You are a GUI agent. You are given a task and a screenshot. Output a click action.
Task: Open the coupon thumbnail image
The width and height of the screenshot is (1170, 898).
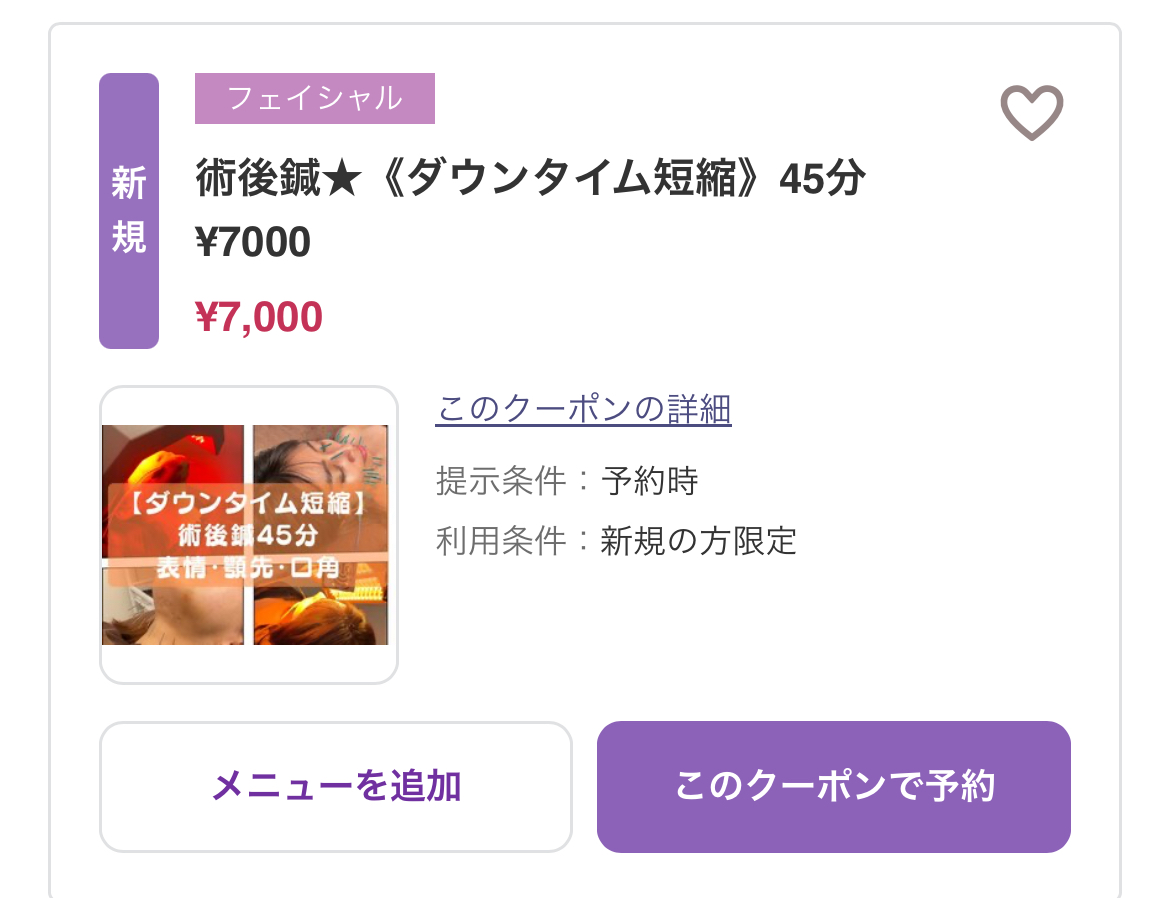pos(248,535)
